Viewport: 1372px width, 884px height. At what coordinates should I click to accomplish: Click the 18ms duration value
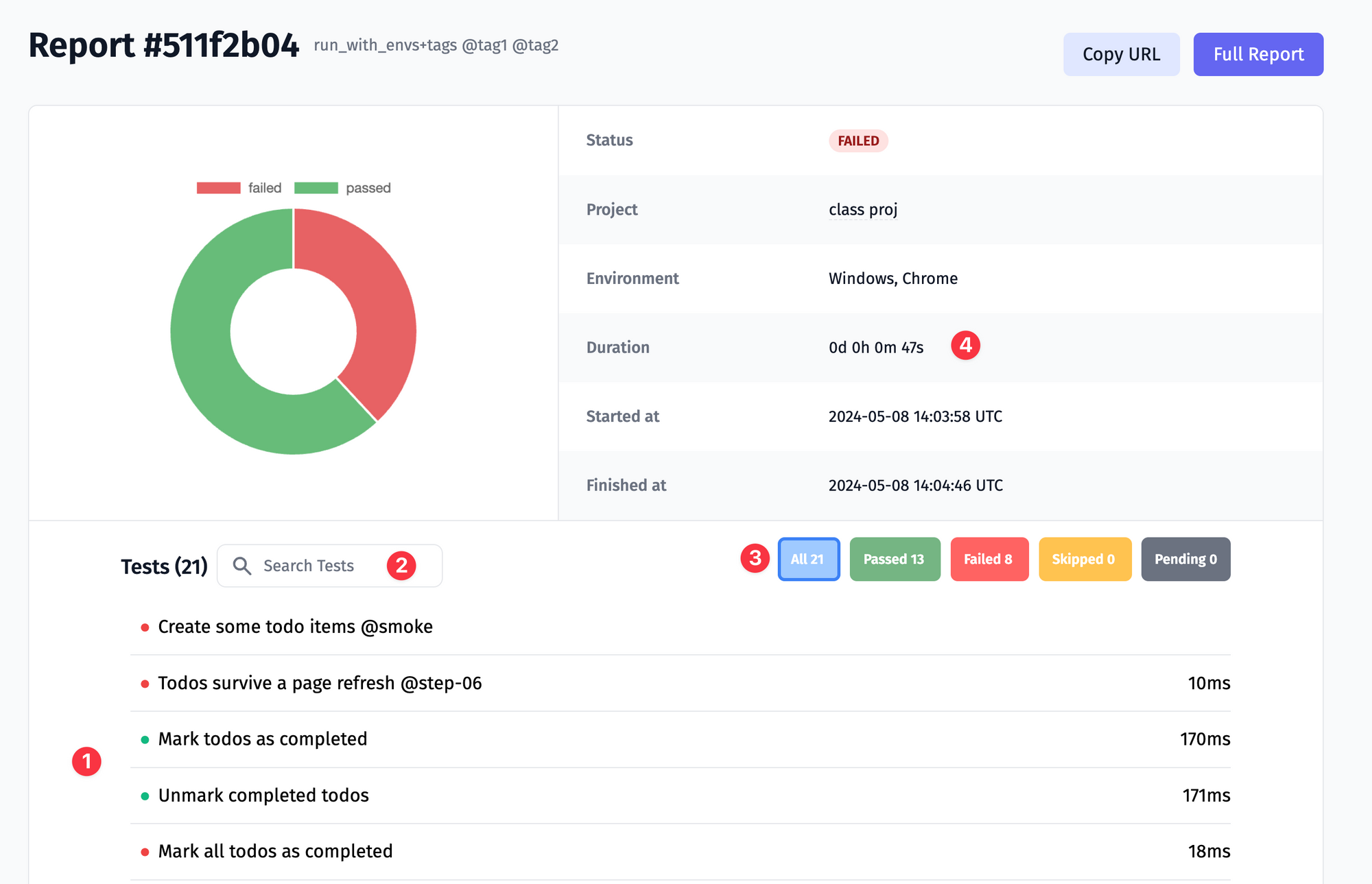pyautogui.click(x=1209, y=852)
